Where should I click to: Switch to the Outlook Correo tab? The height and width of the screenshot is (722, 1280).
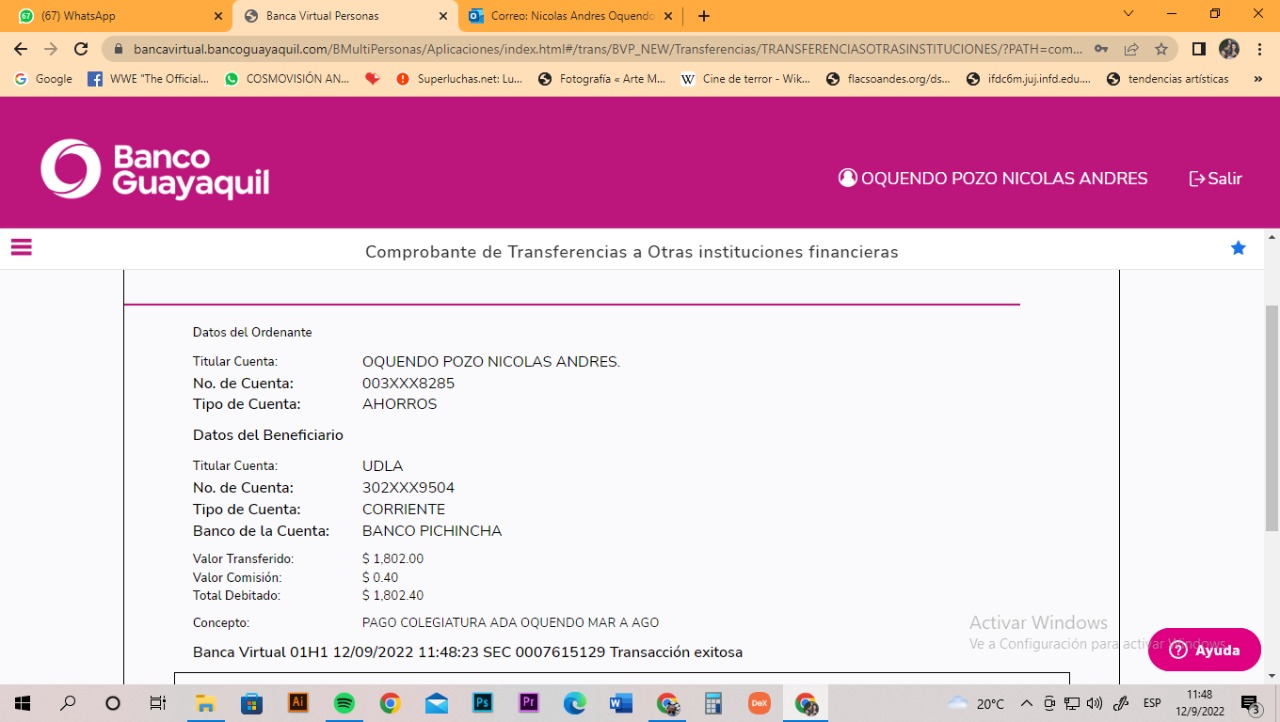click(570, 16)
